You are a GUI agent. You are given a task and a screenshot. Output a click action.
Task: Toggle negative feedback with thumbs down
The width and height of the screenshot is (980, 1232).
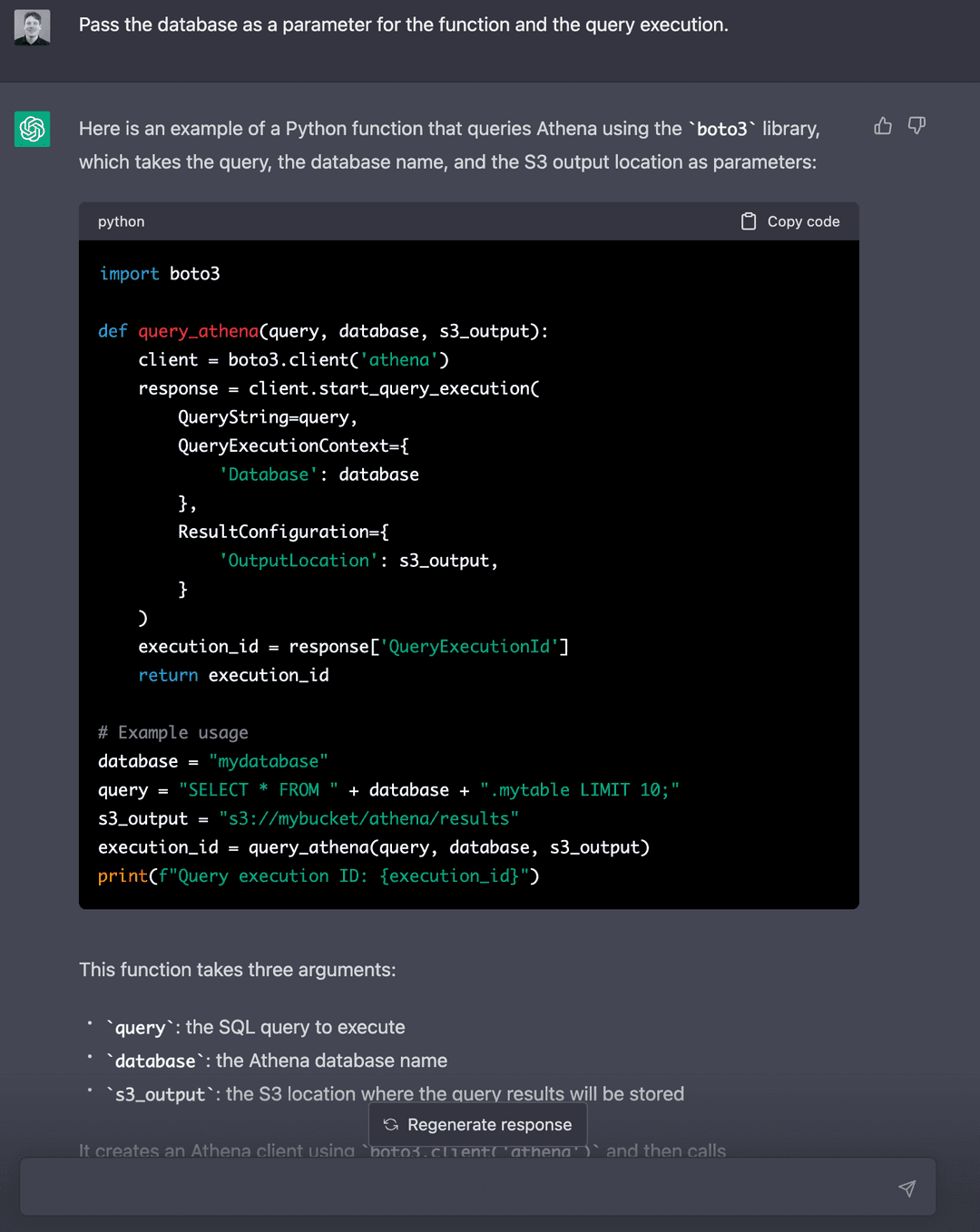[916, 126]
